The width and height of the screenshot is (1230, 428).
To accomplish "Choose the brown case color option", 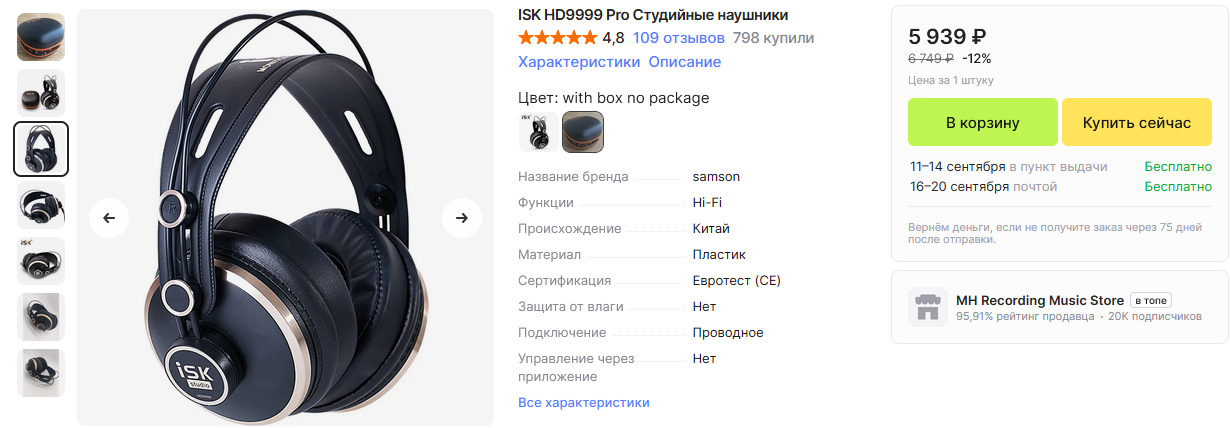I will pyautogui.click(x=582, y=132).
